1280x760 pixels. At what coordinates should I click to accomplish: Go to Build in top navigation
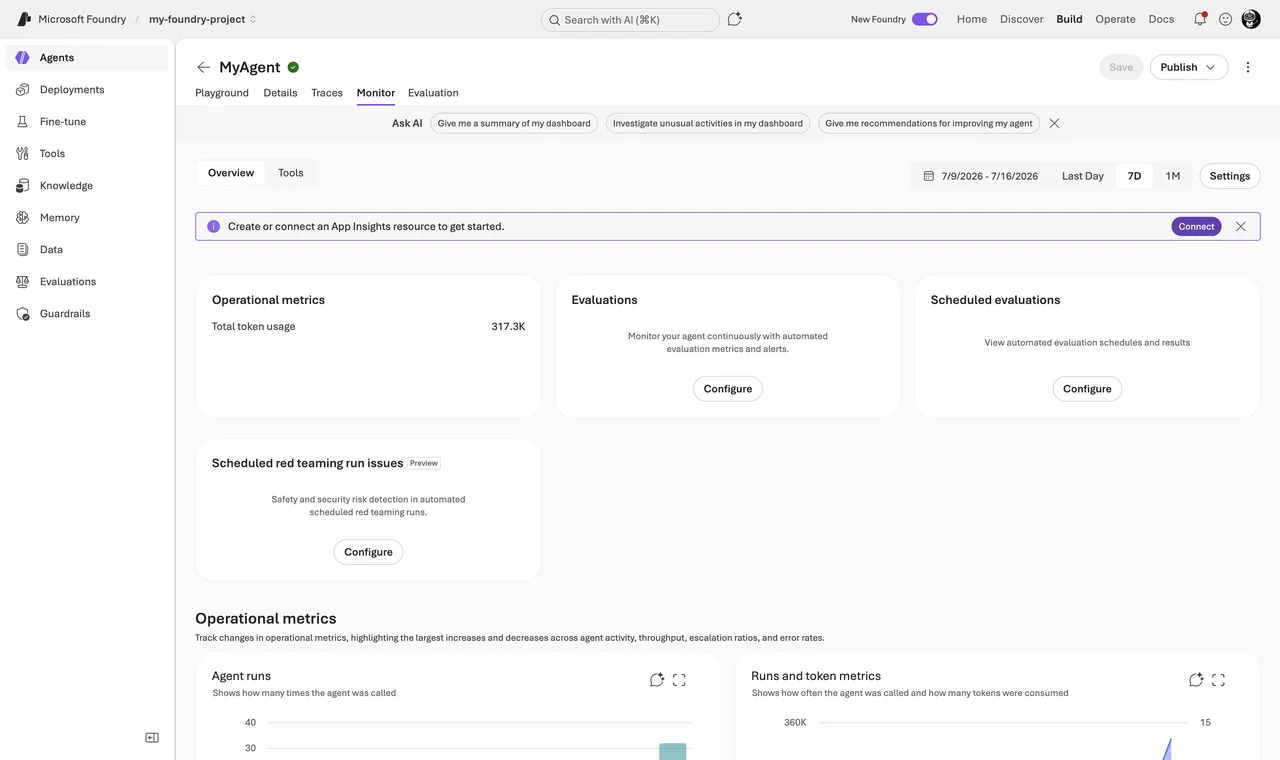1069,19
